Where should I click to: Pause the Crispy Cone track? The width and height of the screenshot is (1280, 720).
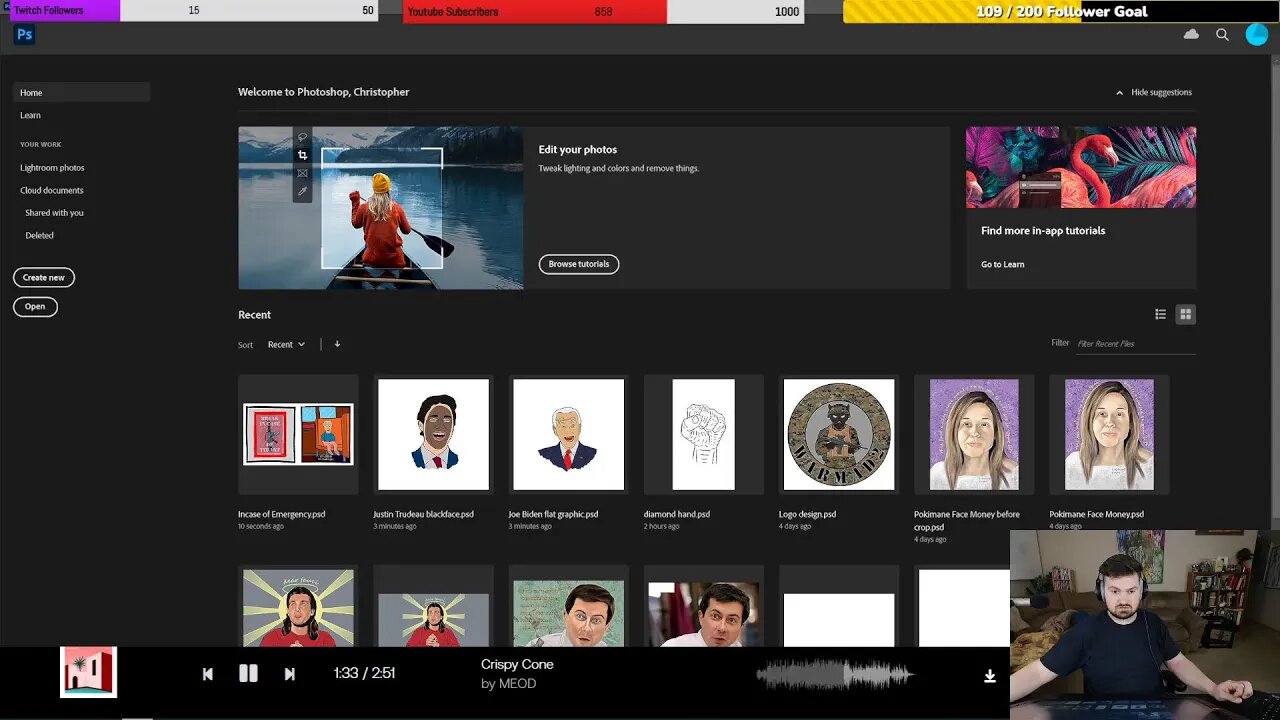pos(248,673)
